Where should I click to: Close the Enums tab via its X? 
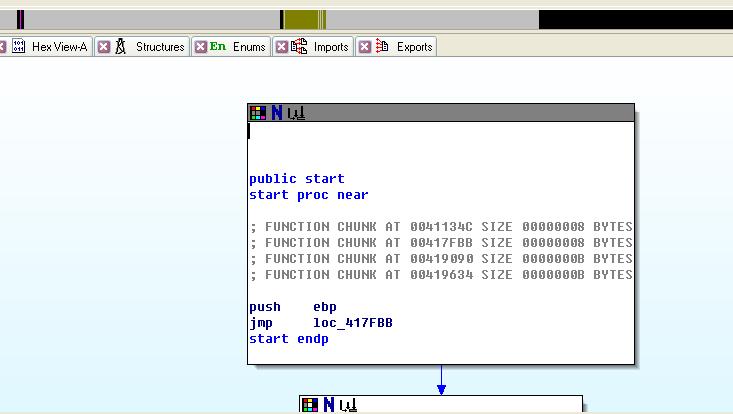coord(201,47)
